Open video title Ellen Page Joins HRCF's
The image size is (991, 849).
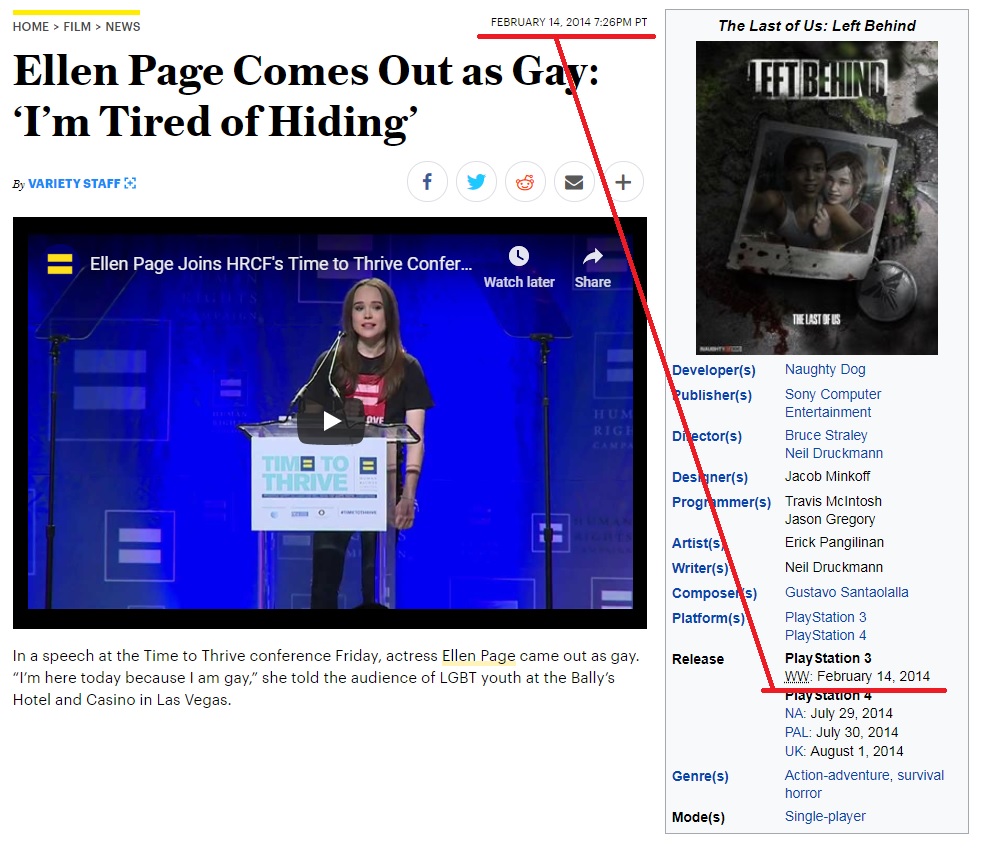(281, 264)
